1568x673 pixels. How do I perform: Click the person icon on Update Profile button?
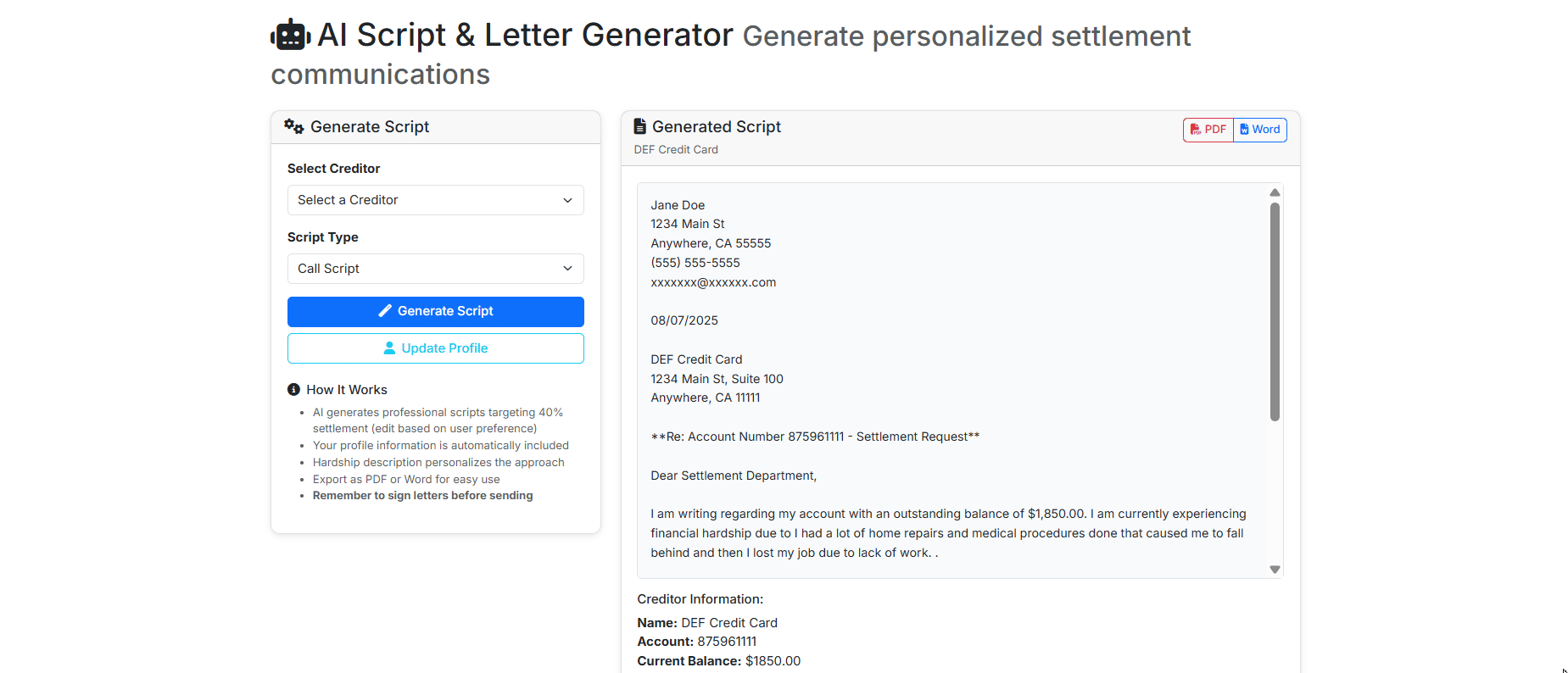[389, 348]
